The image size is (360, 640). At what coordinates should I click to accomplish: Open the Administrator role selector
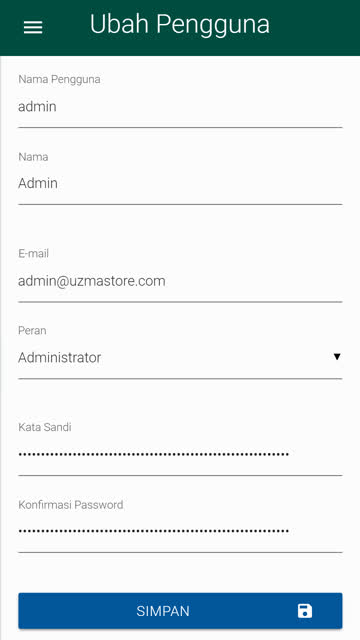coord(180,358)
